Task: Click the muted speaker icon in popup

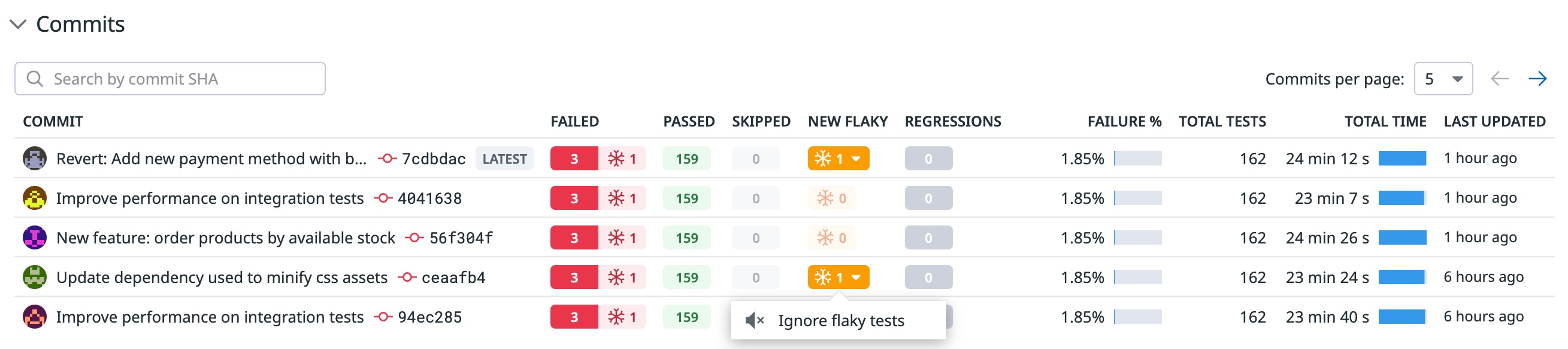Action: 754,320
